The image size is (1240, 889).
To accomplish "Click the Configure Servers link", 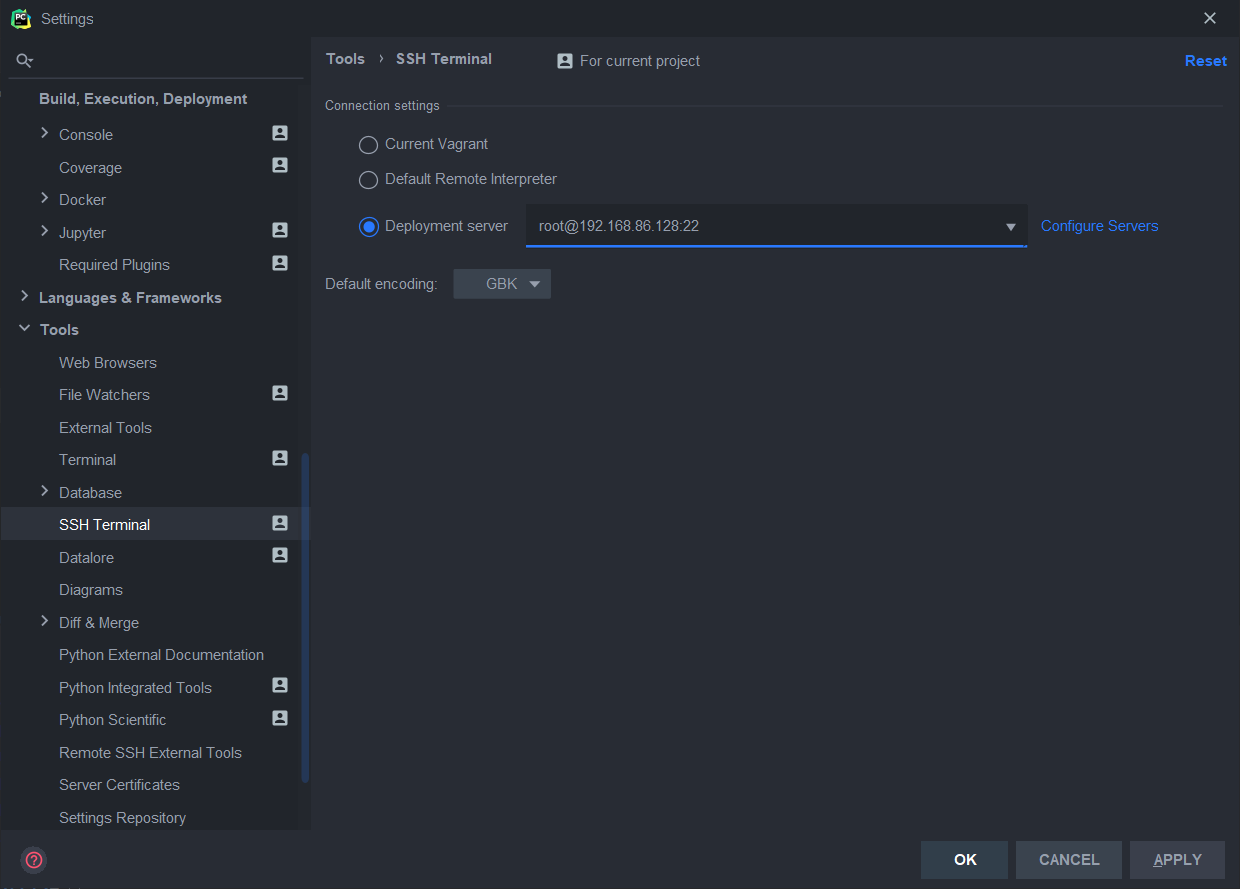I will [1099, 226].
